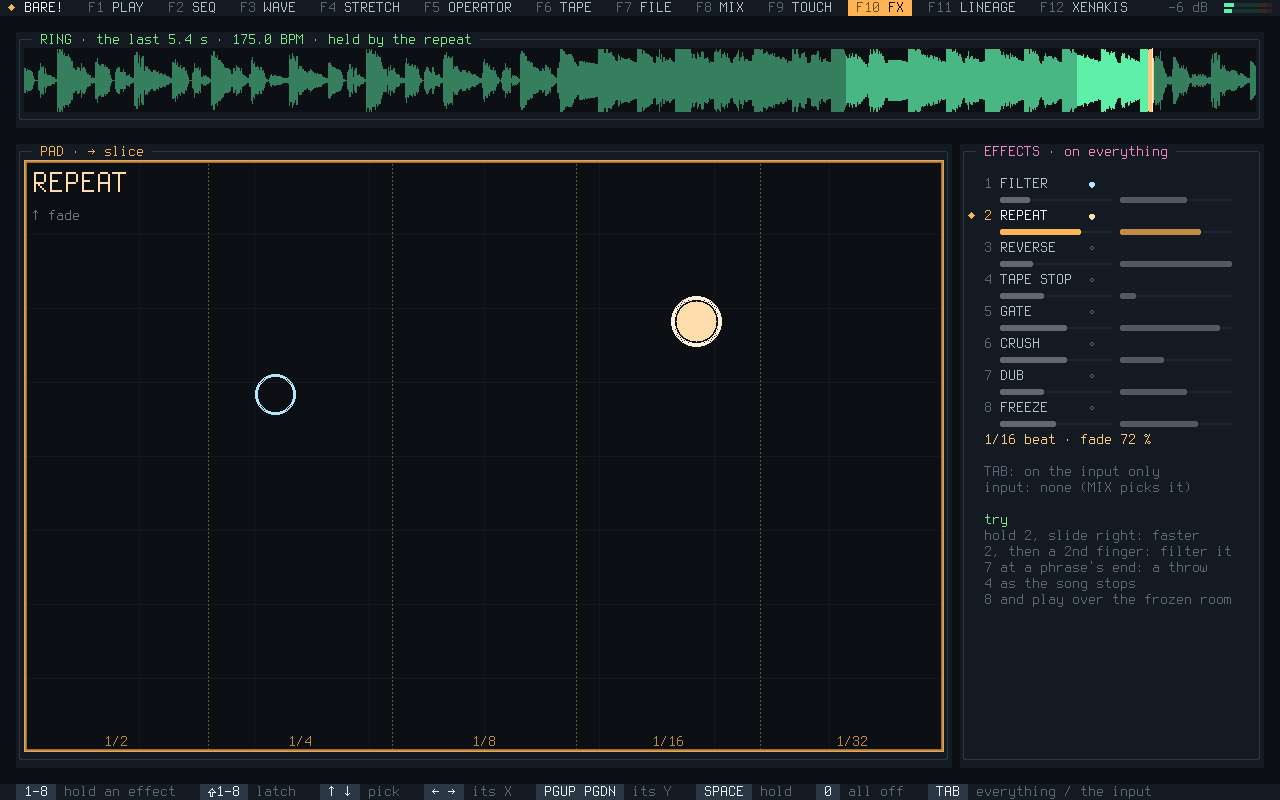Go to the F4 STRETCH tab

click(x=360, y=7)
